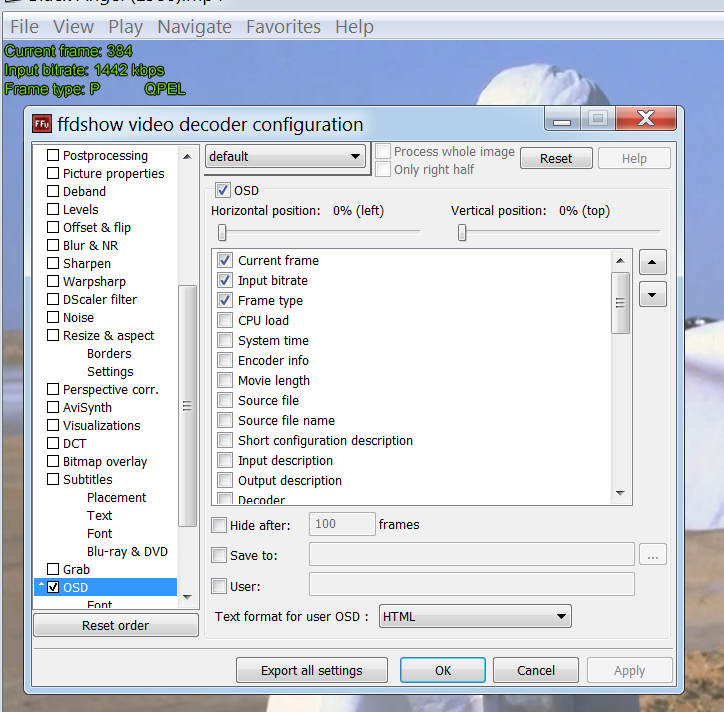
Task: Select the AviSynth tree item
Action: click(x=87, y=407)
